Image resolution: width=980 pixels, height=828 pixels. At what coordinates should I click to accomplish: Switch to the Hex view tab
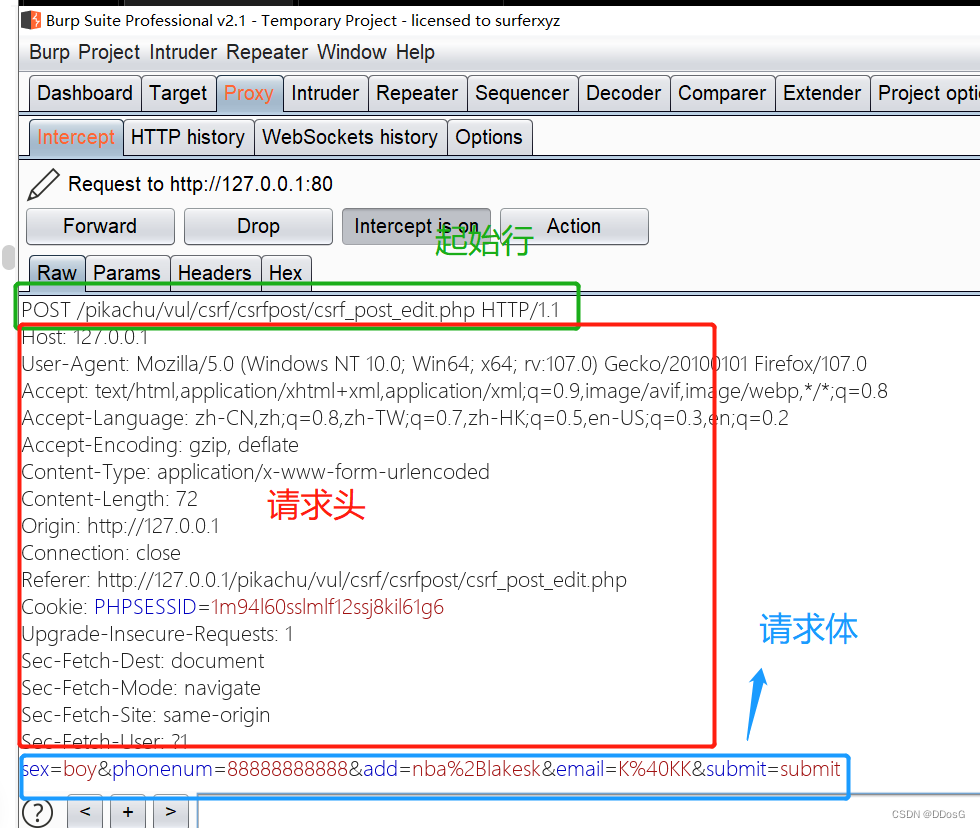(x=286, y=273)
